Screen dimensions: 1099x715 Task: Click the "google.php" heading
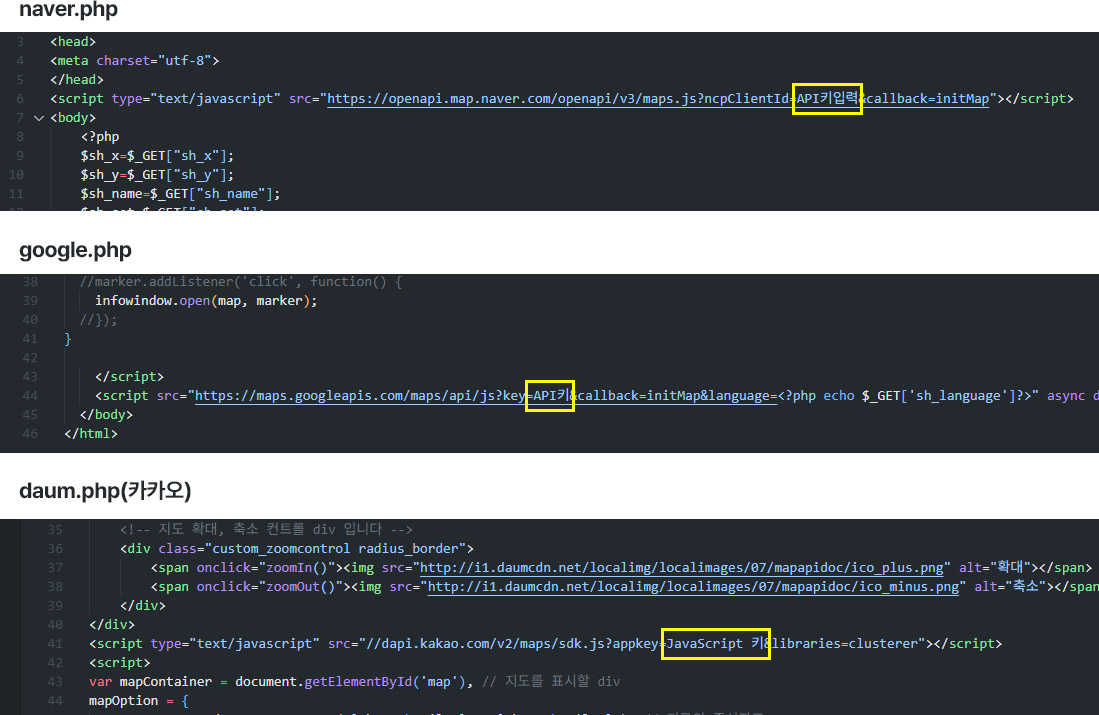click(75, 250)
